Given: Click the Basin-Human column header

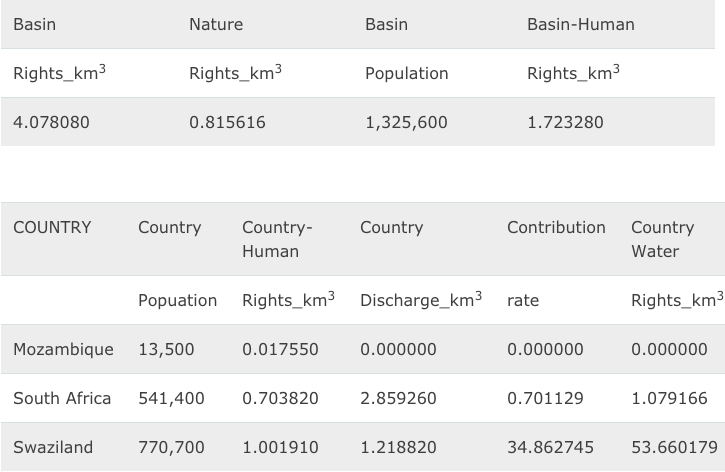Looking at the screenshot, I should [x=580, y=25].
